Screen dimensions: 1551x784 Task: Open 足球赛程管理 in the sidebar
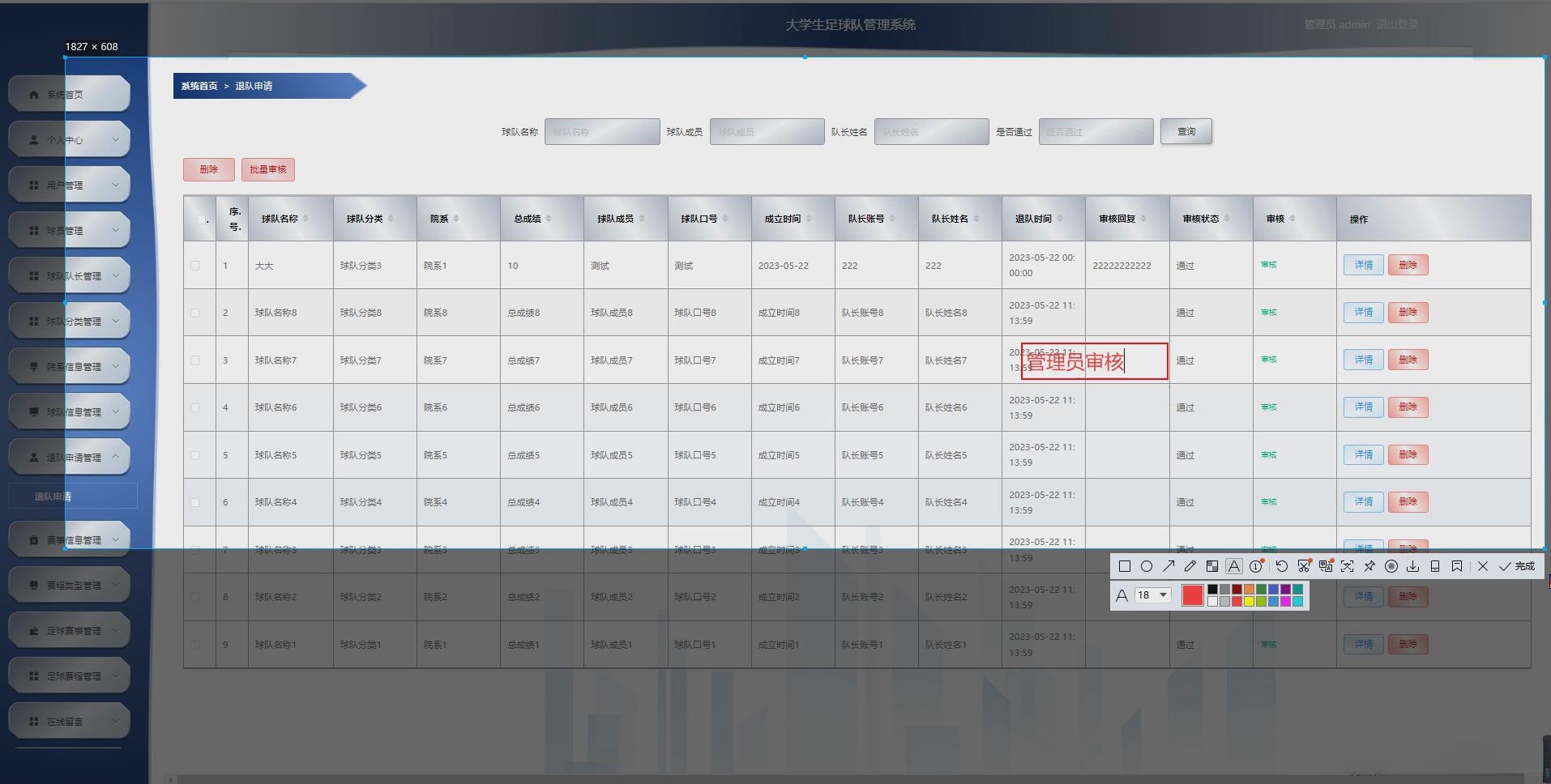pyautogui.click(x=69, y=675)
